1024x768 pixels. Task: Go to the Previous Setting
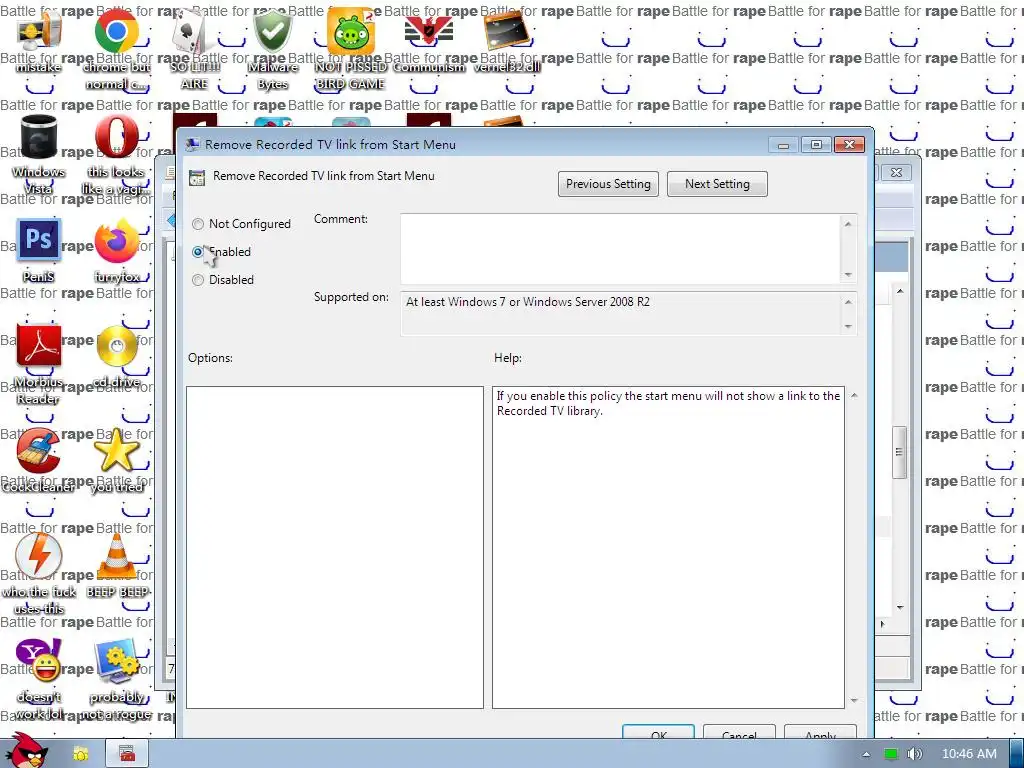[608, 184]
